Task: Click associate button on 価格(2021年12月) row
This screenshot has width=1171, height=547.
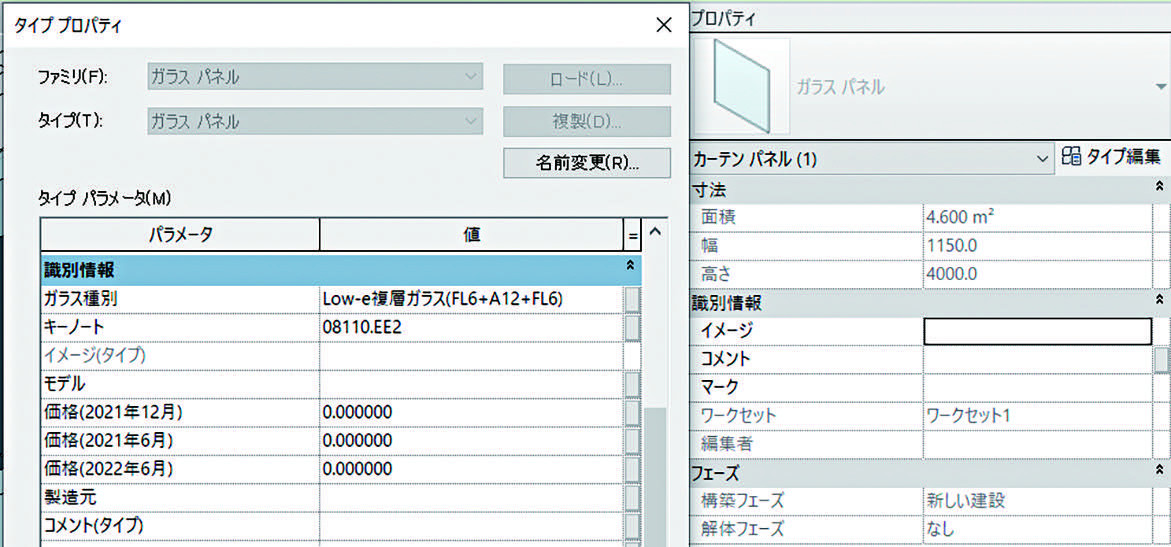Action: click(x=633, y=412)
